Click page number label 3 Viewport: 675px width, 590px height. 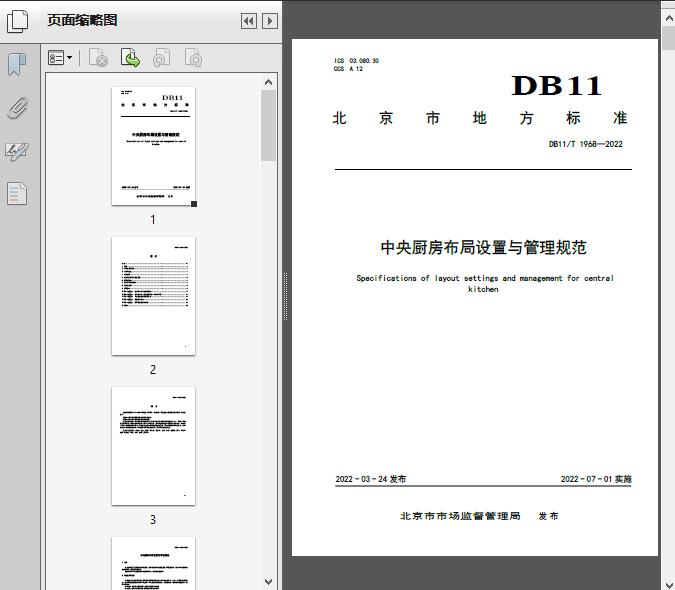tap(153, 519)
